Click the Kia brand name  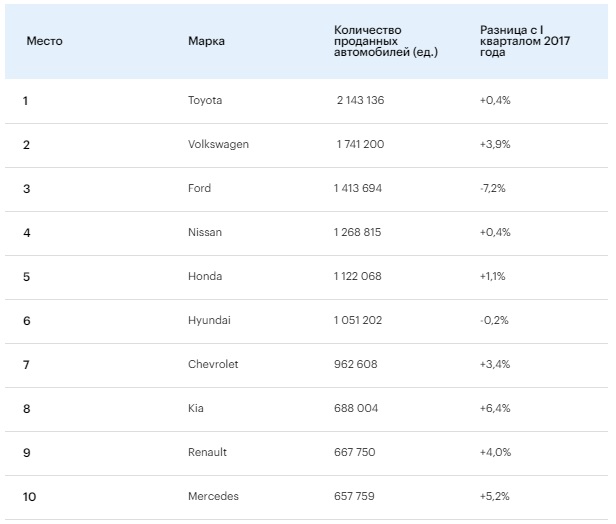click(195, 408)
